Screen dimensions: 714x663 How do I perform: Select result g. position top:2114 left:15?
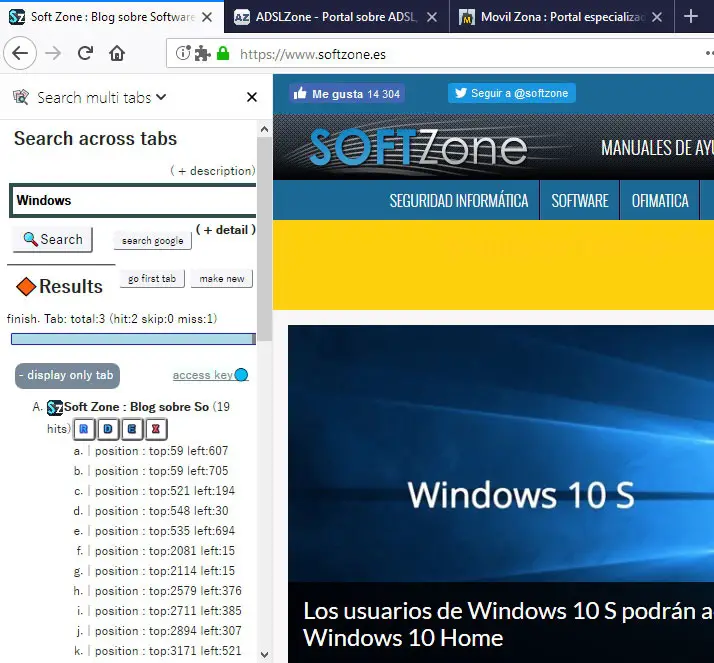click(x=165, y=571)
